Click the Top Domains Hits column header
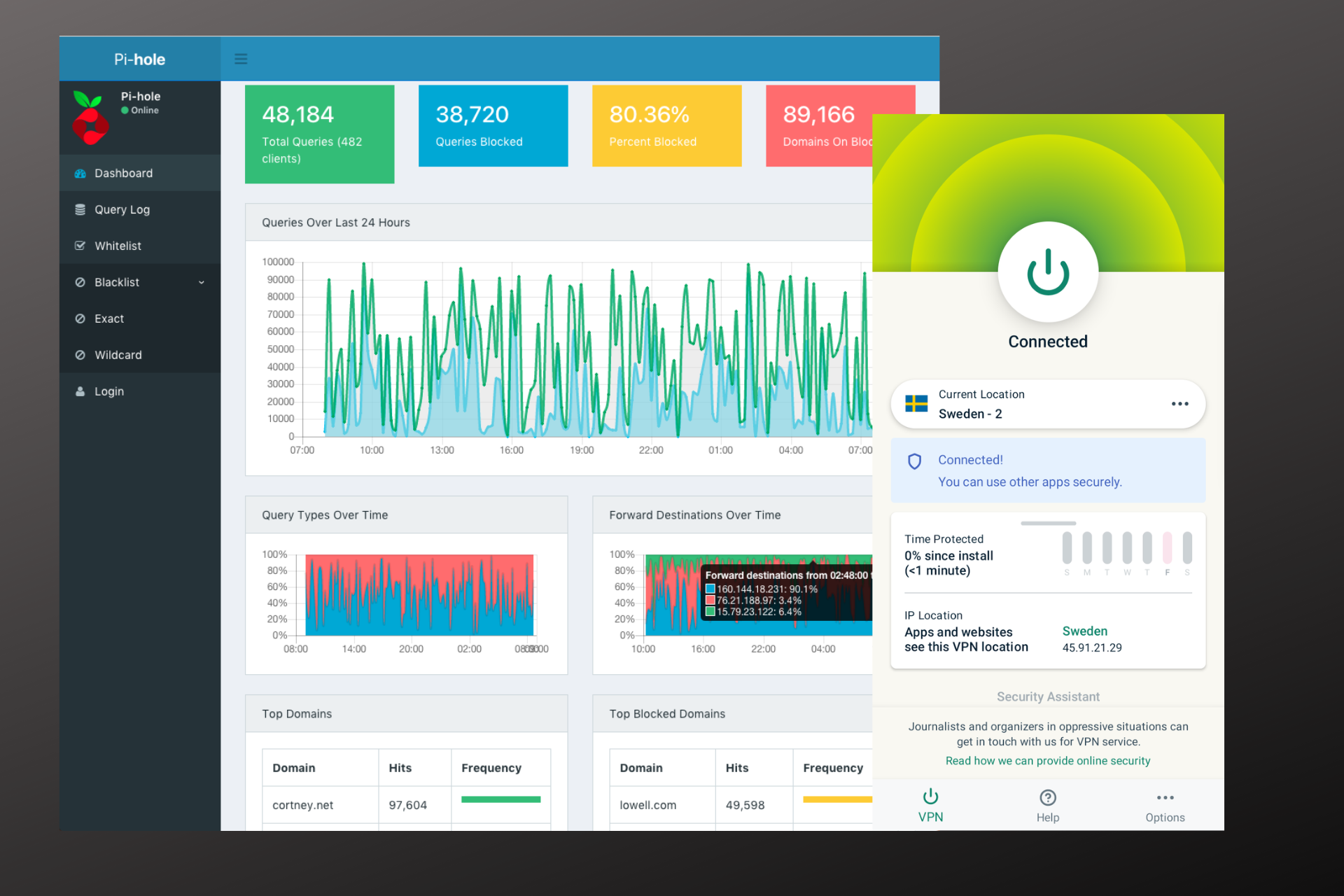 (x=415, y=768)
